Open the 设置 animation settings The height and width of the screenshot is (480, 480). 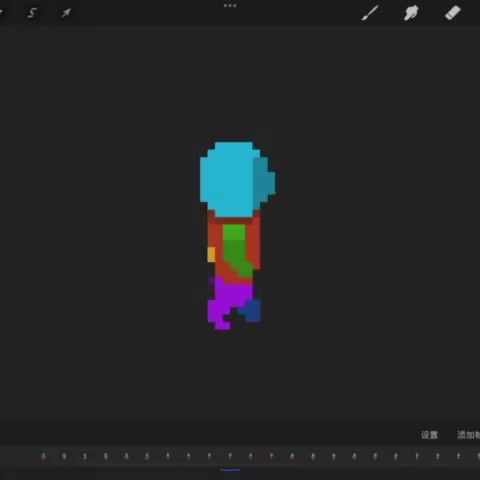click(x=429, y=435)
